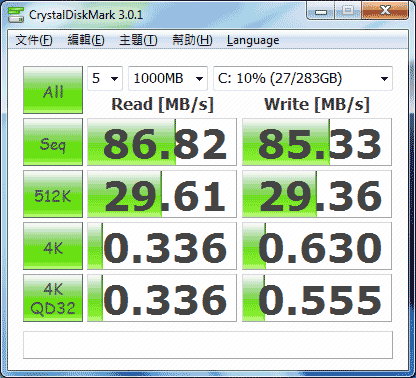Click the Read [MB/s] column header

[162, 105]
